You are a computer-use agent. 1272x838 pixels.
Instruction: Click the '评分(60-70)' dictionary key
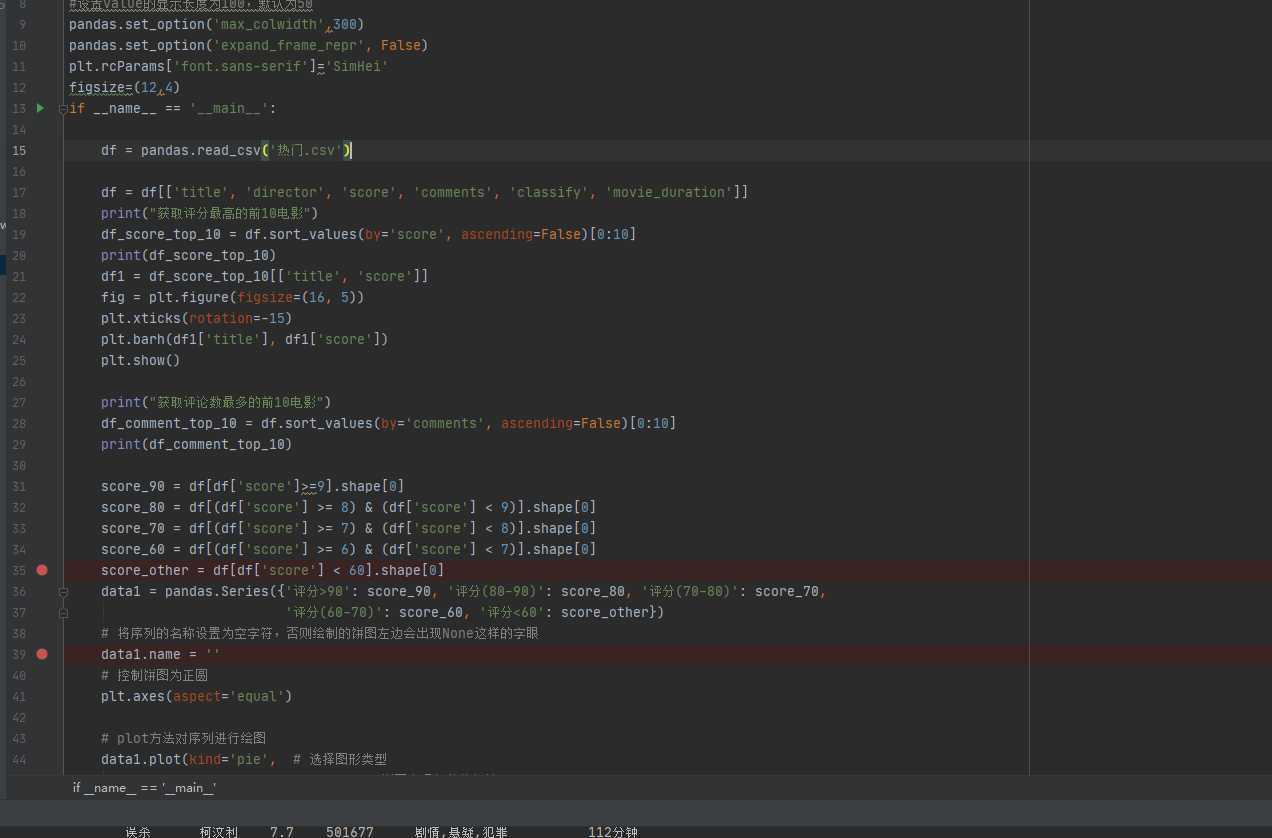(x=333, y=612)
